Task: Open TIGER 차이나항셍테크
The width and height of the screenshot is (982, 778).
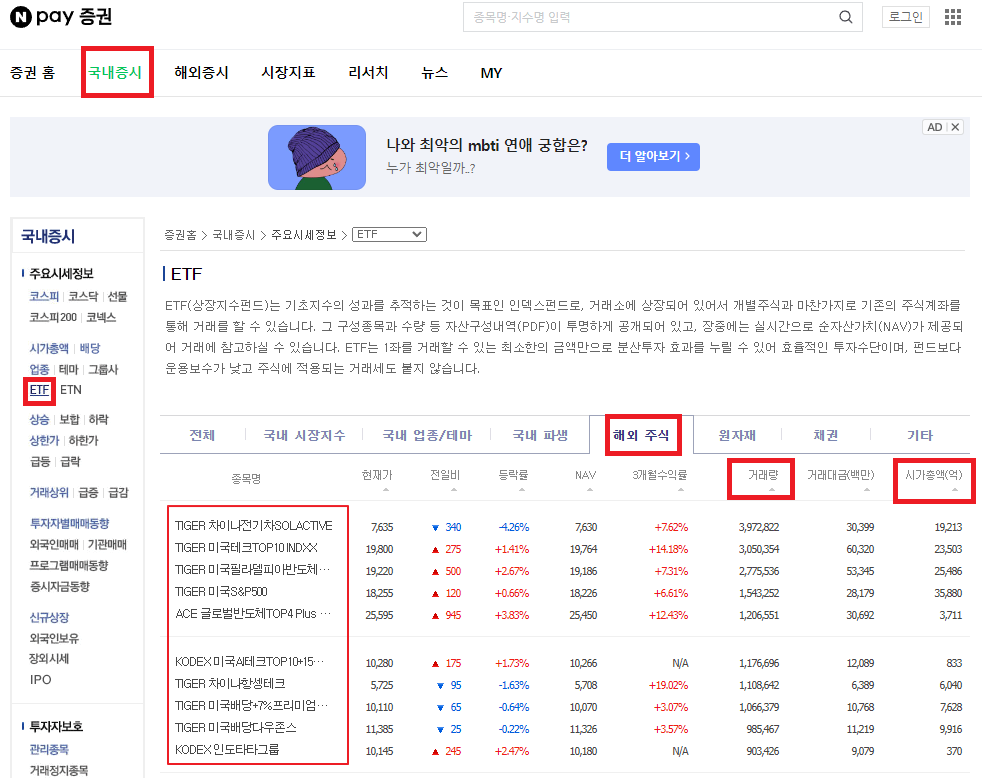Action: [x=230, y=683]
